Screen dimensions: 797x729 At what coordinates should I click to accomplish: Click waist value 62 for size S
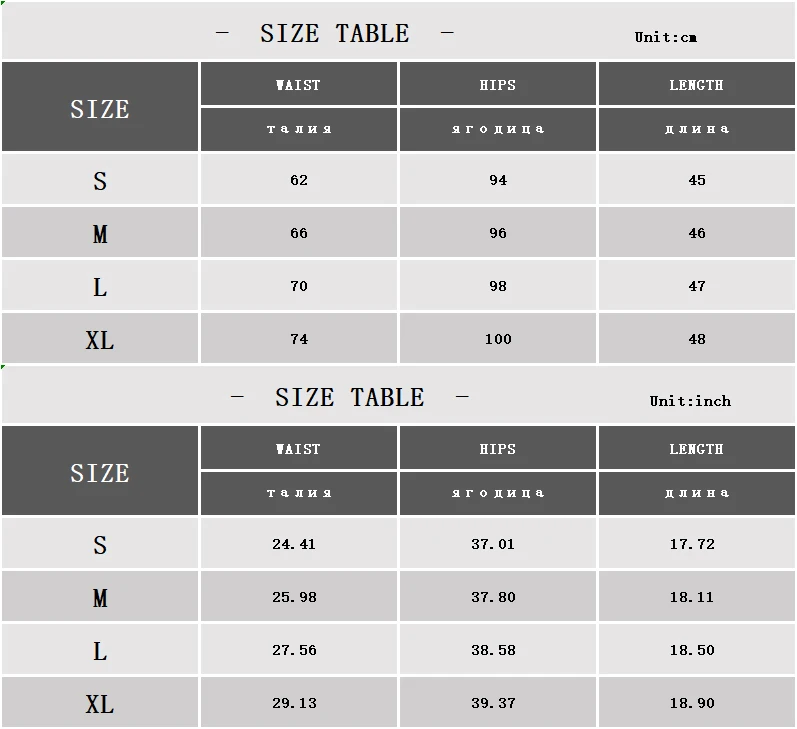click(x=299, y=180)
